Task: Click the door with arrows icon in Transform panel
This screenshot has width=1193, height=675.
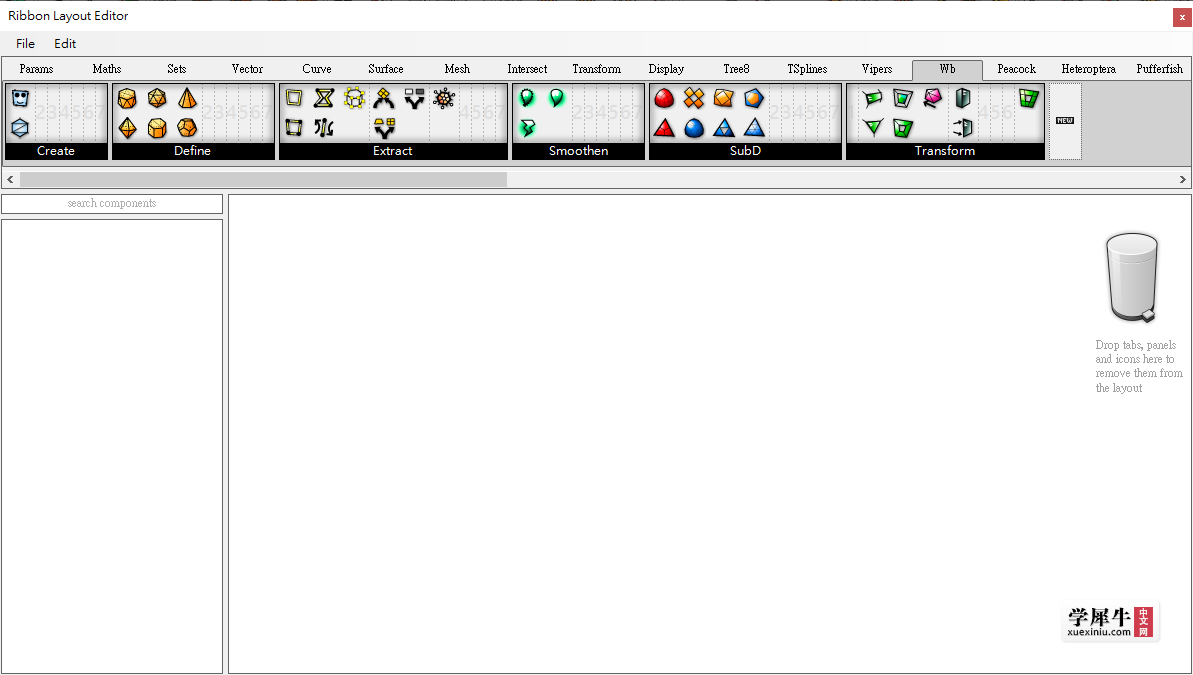Action: point(962,128)
